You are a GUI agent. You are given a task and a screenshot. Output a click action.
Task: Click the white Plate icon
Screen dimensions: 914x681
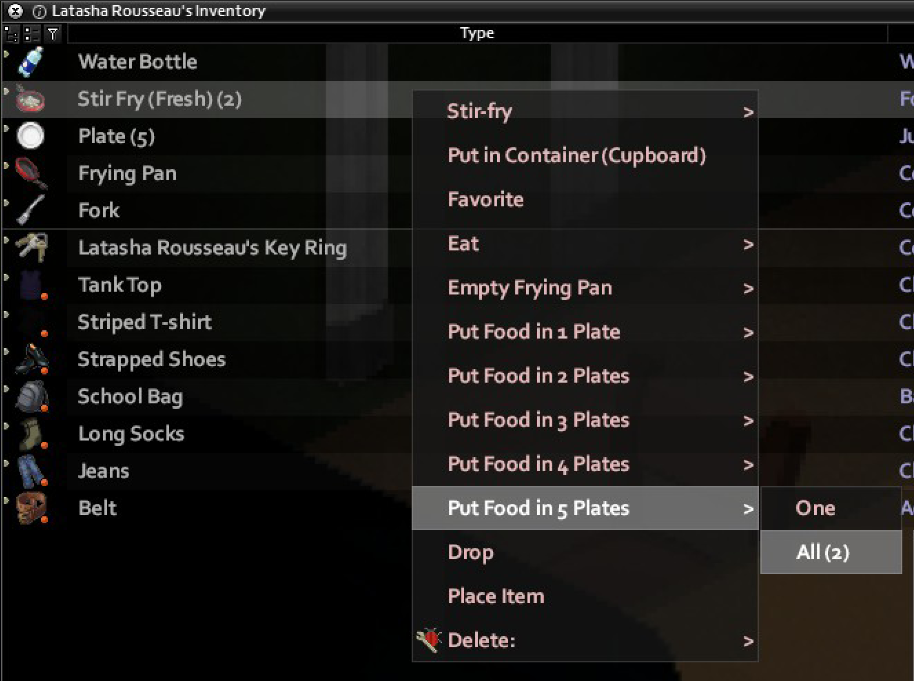click(30, 136)
